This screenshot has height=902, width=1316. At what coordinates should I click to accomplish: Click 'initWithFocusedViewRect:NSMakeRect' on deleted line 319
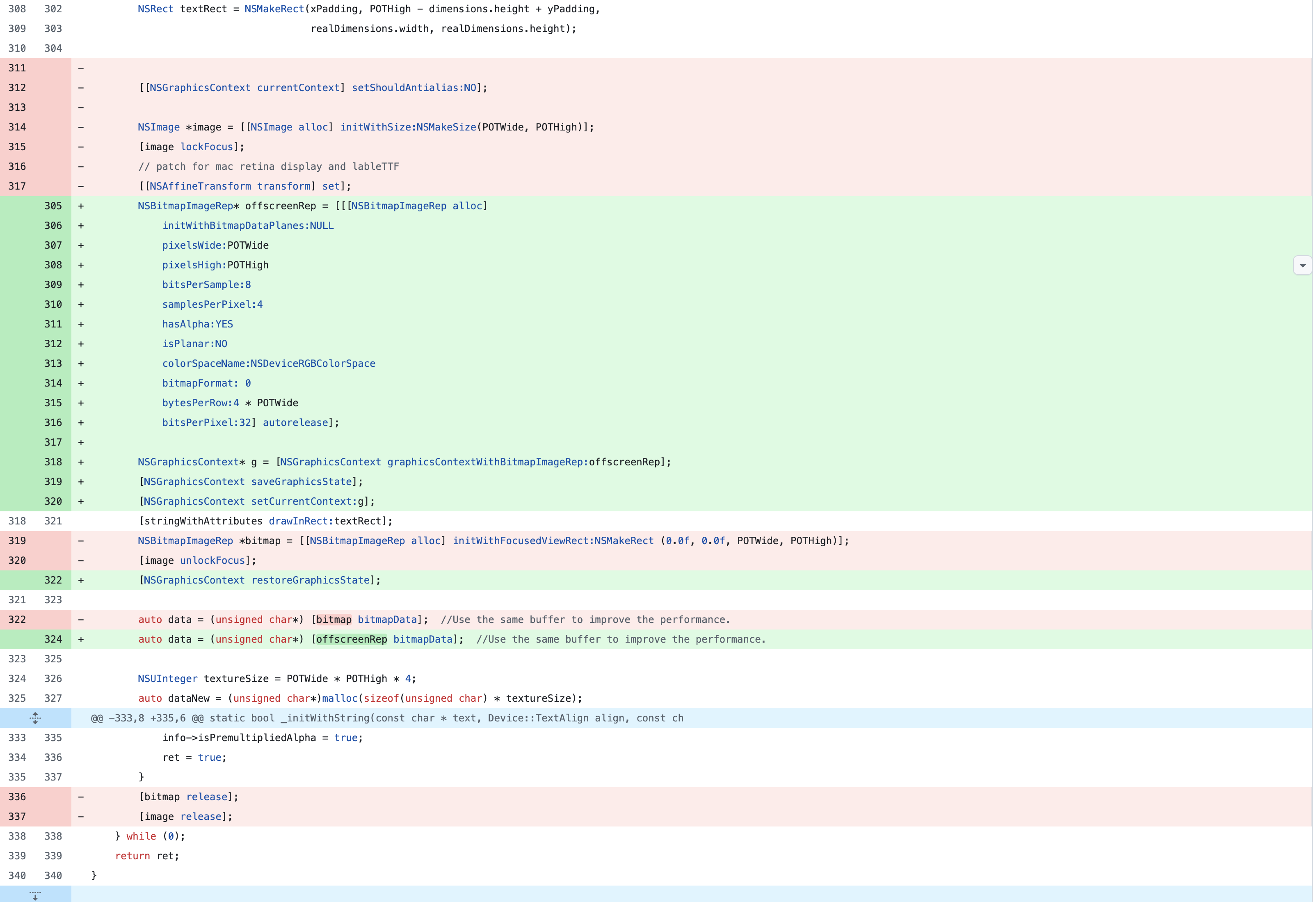click(553, 540)
